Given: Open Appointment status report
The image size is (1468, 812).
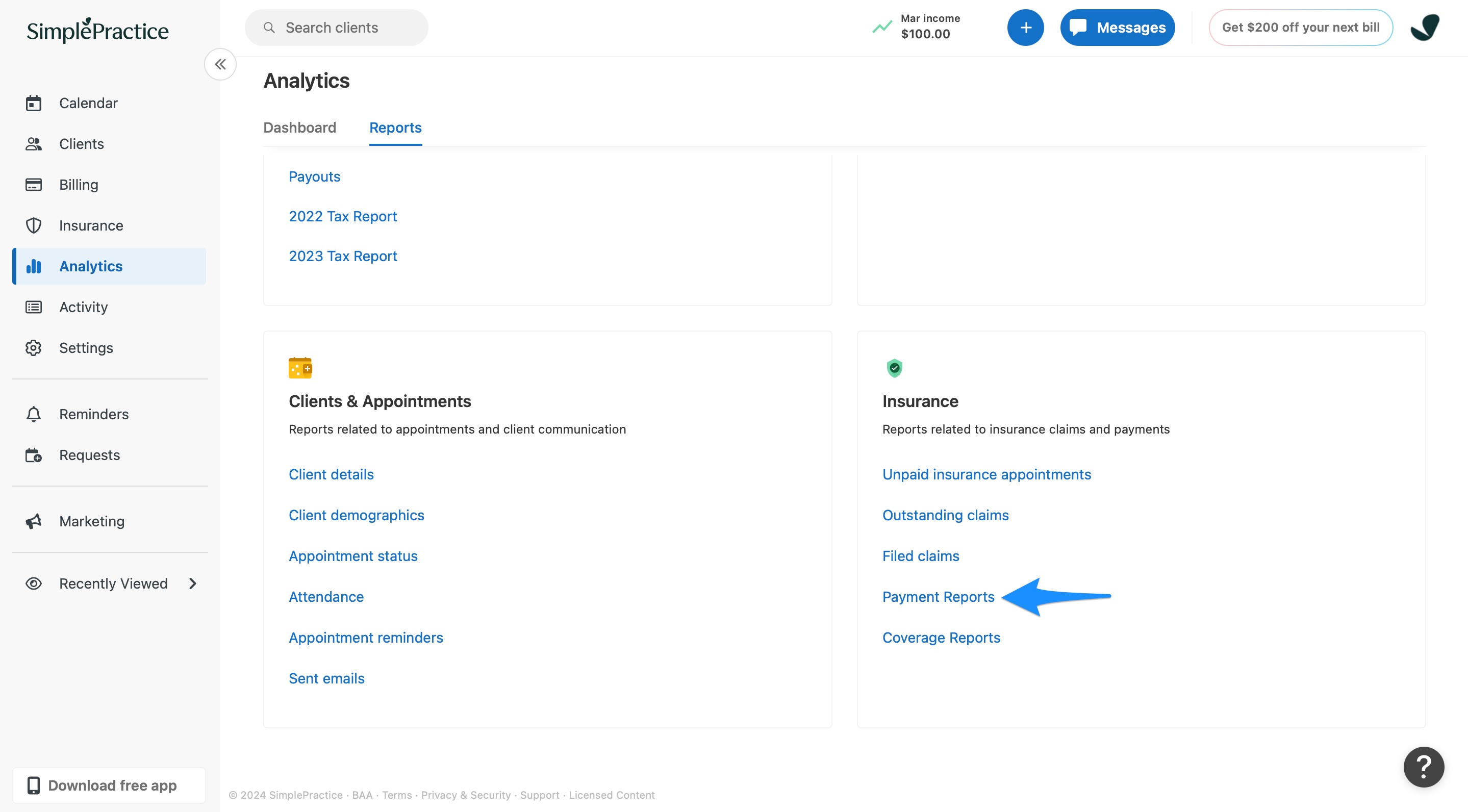Looking at the screenshot, I should click(353, 556).
